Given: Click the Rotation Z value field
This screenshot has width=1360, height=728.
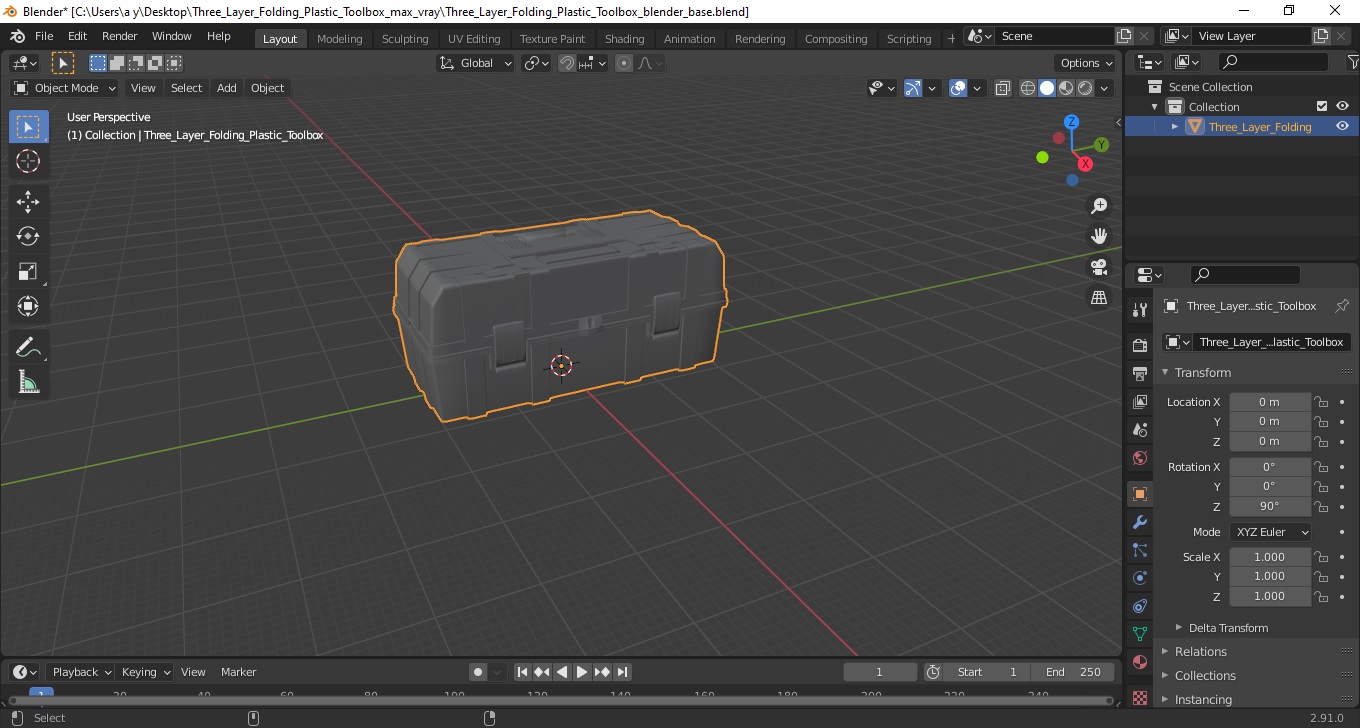Looking at the screenshot, I should click(1270, 506).
